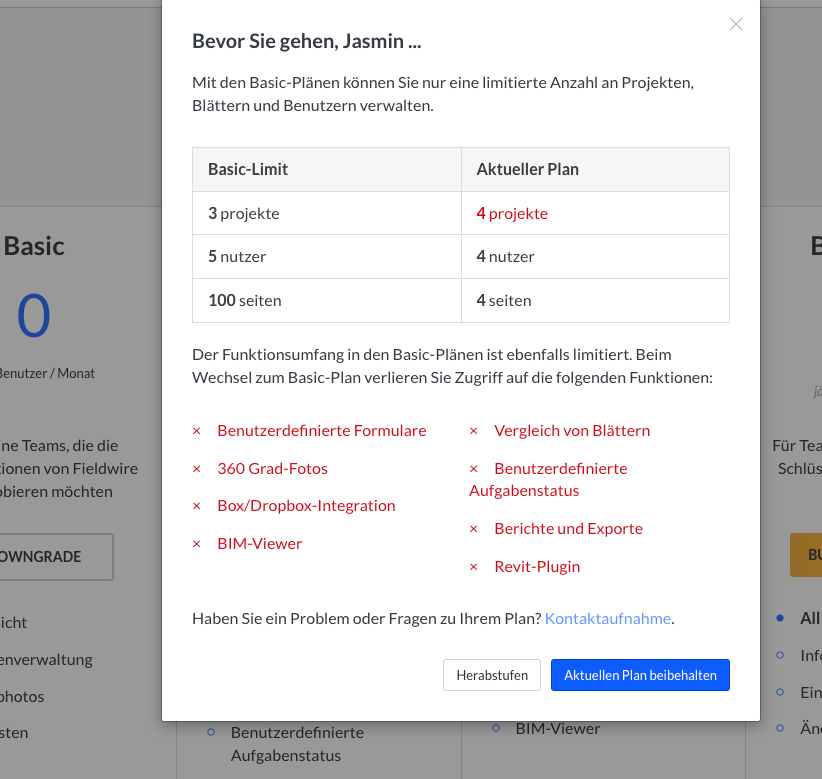Close the dialog with the X icon
The width and height of the screenshot is (822, 779).
tap(736, 24)
